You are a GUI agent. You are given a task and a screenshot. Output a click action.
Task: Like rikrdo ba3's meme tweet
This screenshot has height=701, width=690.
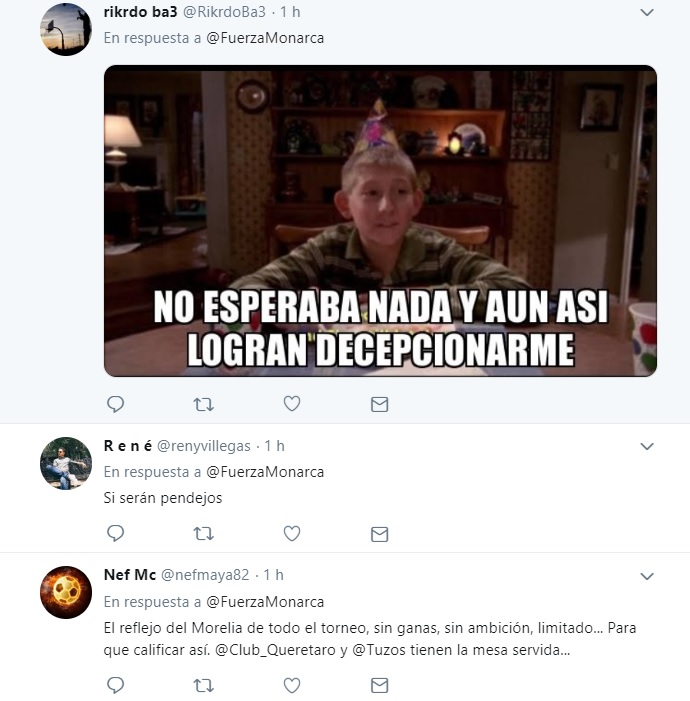pyautogui.click(x=292, y=404)
